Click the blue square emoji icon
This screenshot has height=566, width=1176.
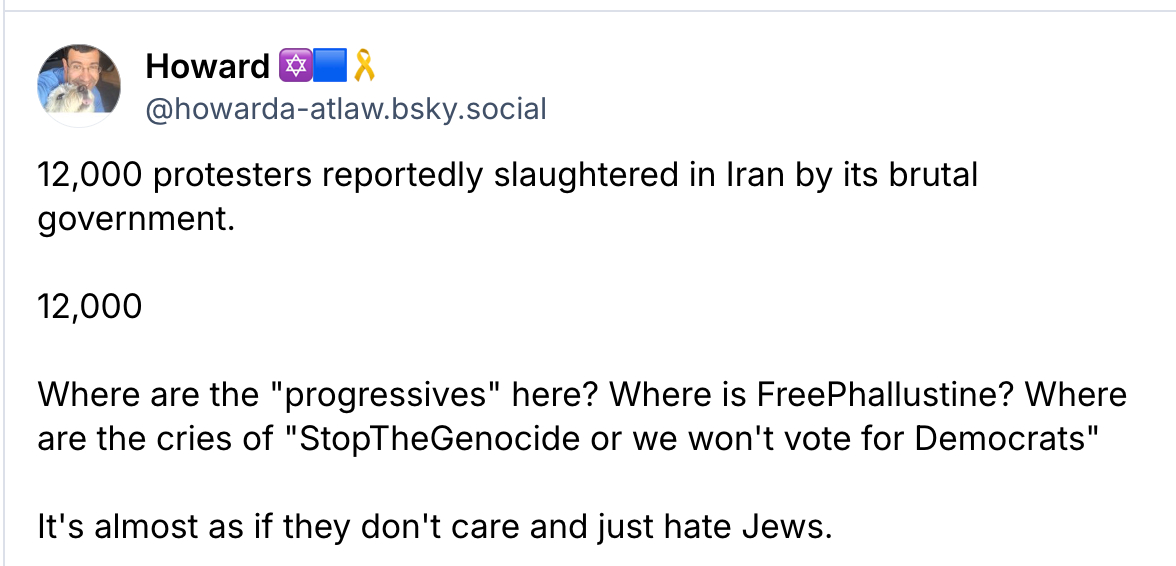330,67
